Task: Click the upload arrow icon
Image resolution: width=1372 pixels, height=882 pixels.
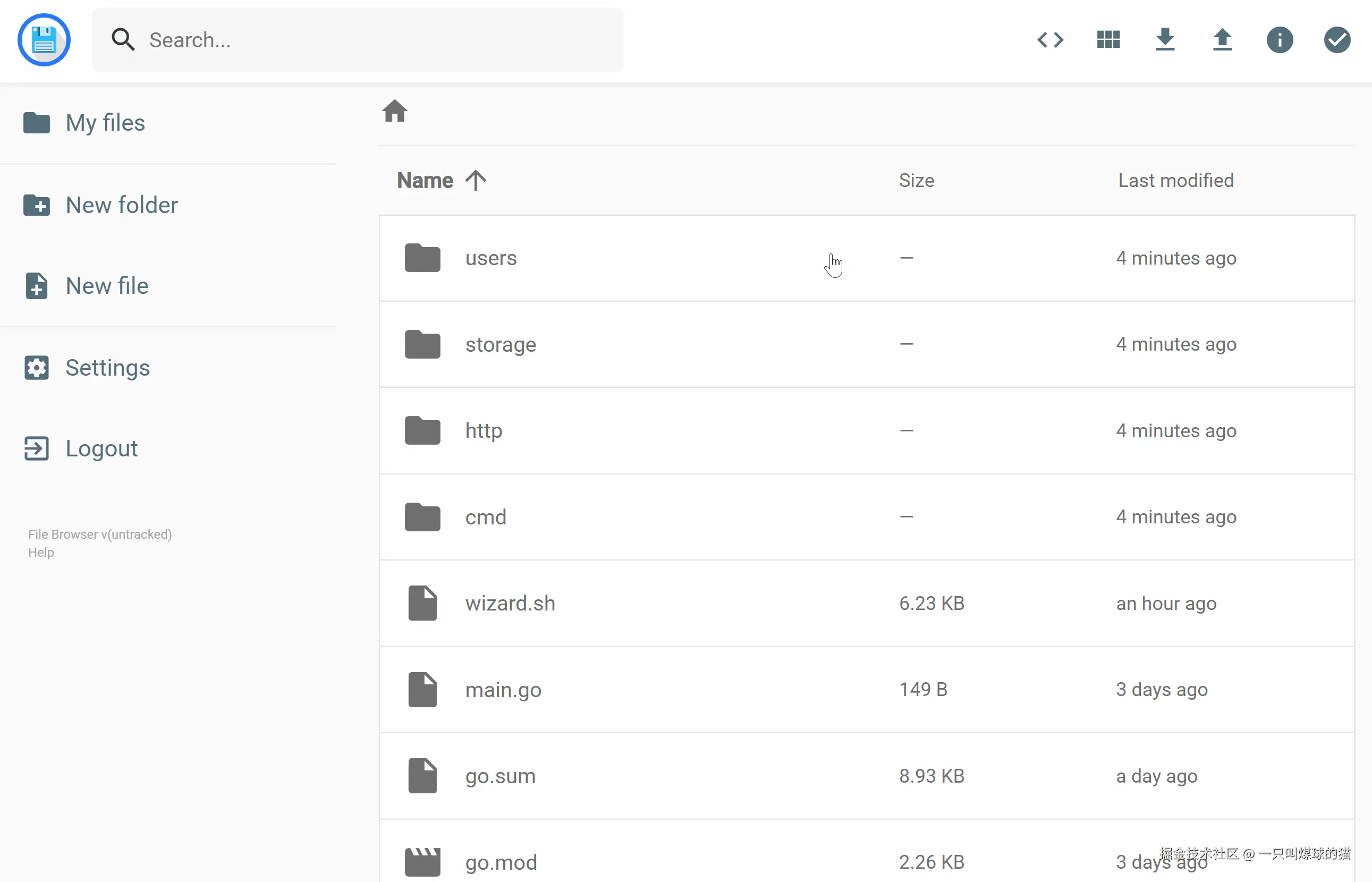Action: coord(1223,40)
